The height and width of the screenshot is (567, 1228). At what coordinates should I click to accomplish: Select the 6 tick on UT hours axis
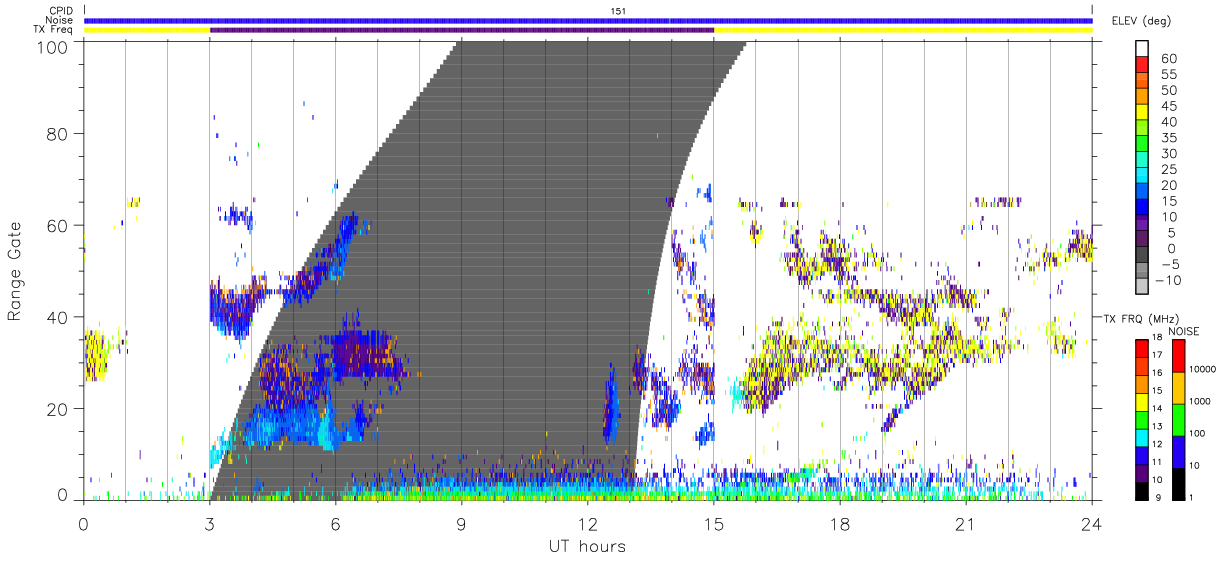point(335,522)
